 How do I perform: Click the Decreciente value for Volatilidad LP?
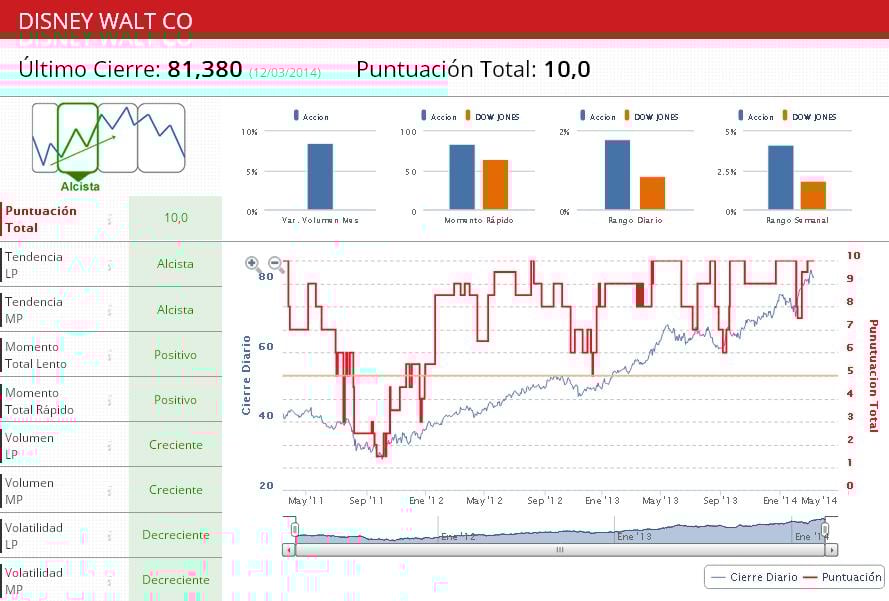pyautogui.click(x=176, y=535)
